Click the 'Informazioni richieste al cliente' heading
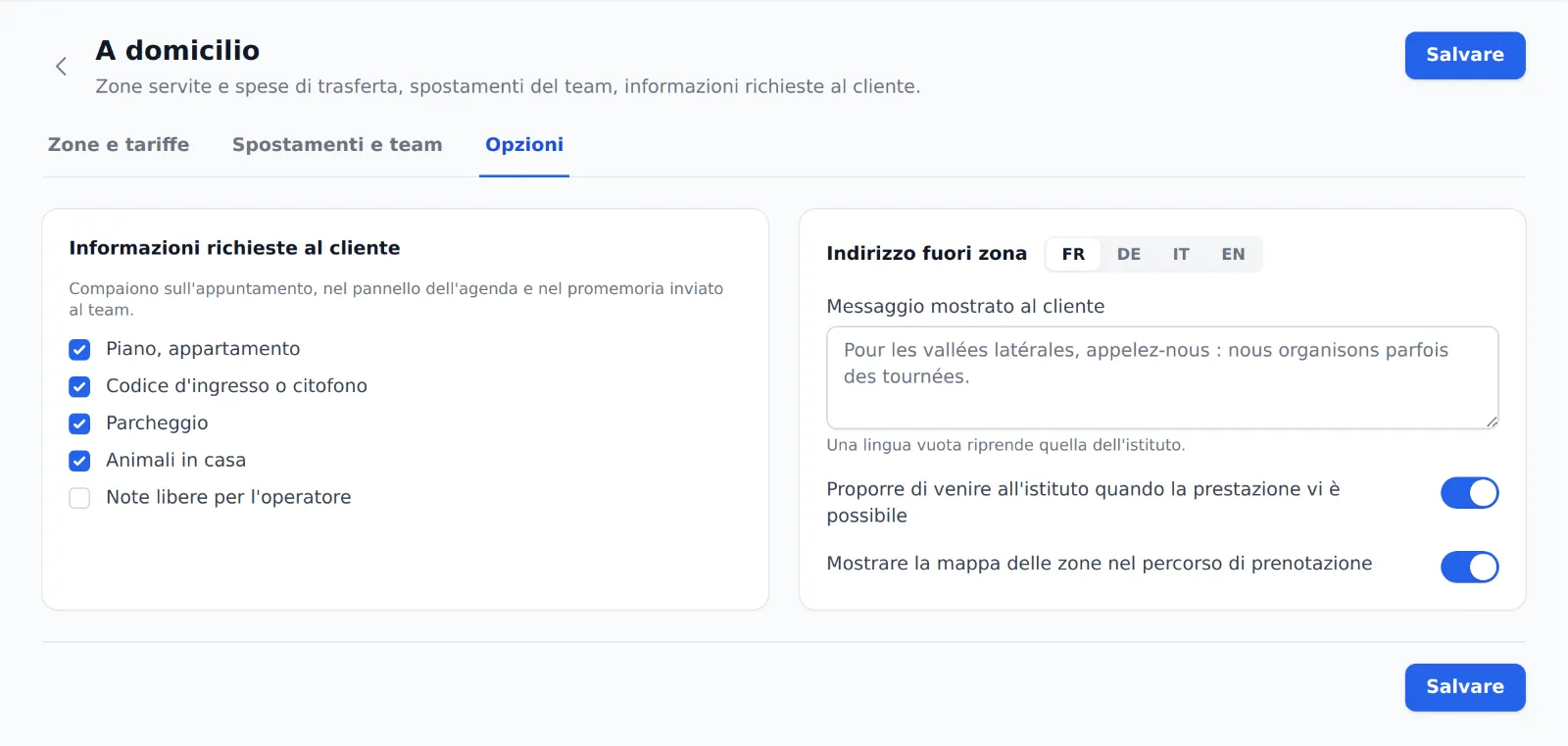1568x746 pixels. [234, 248]
